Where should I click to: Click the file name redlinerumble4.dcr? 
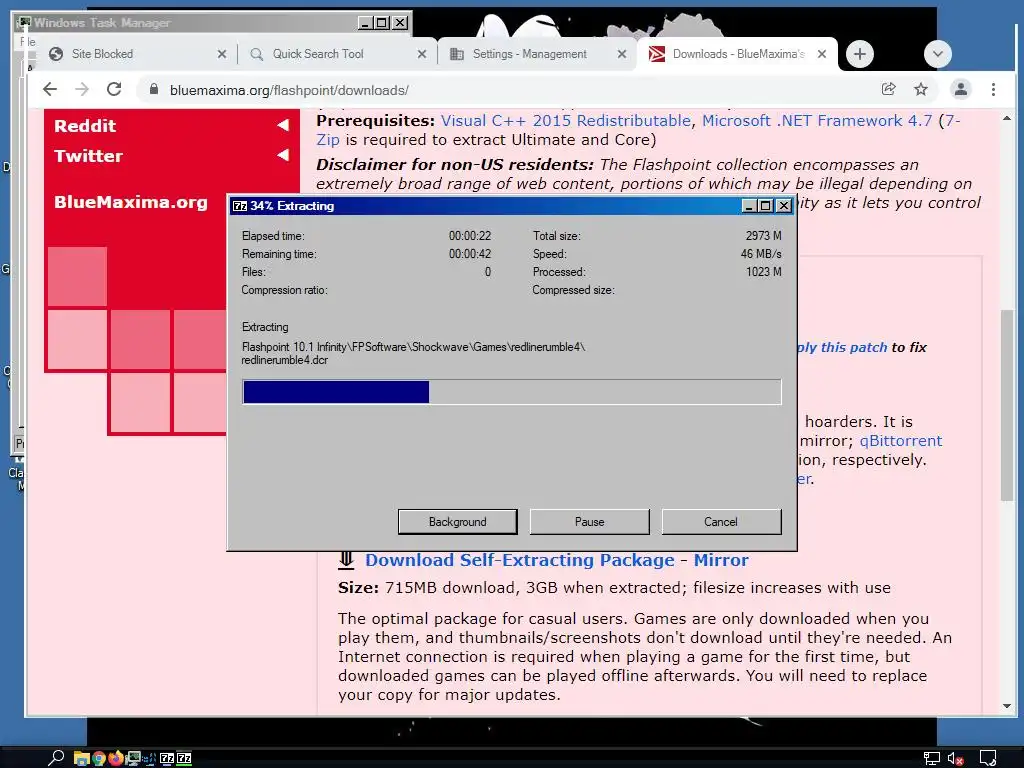click(285, 360)
